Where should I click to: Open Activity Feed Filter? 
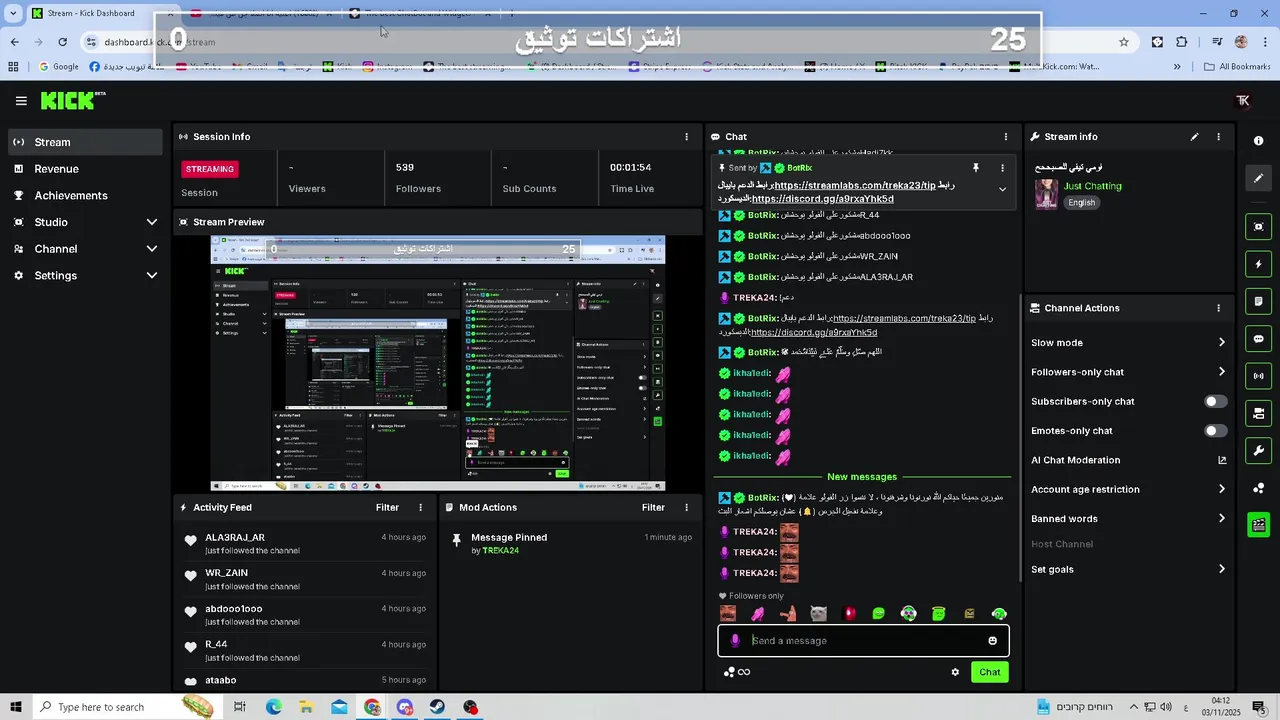(387, 508)
